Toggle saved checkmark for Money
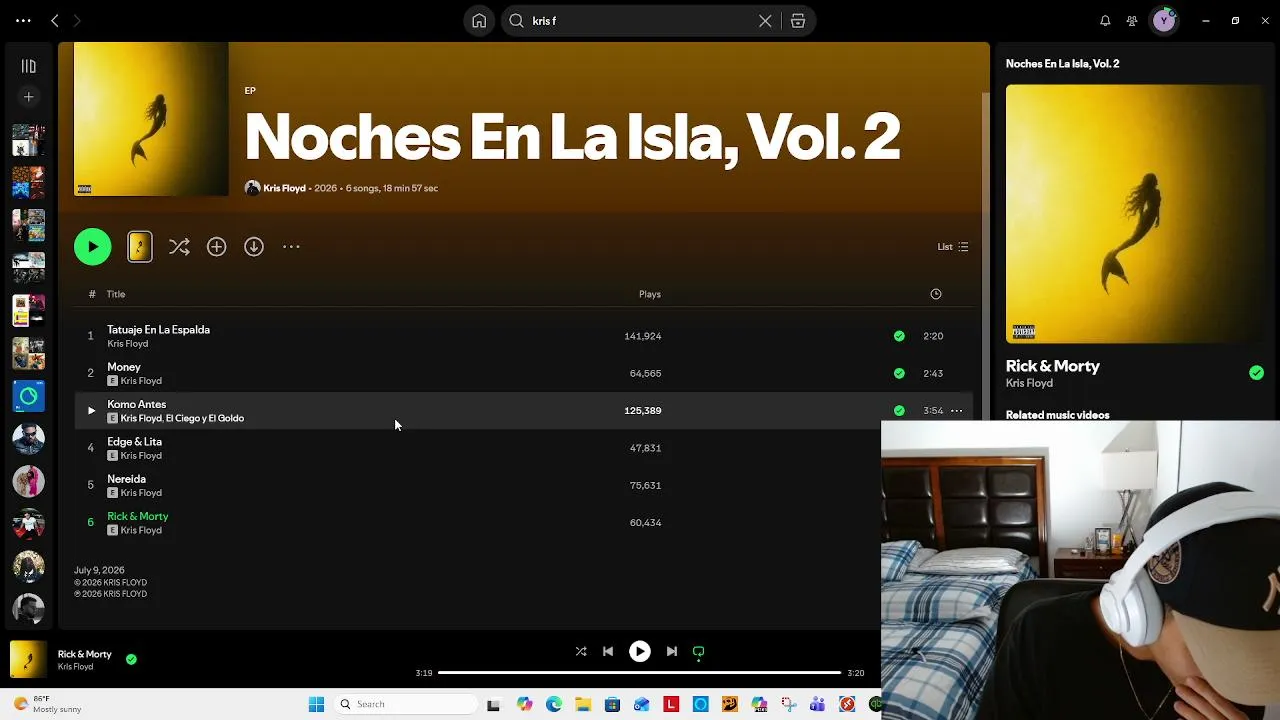Viewport: 1280px width, 720px height. click(899, 373)
